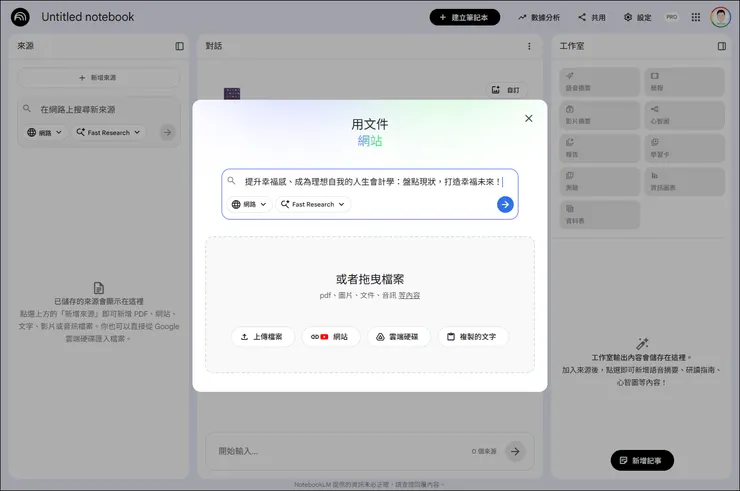Click the 工作室 panel title
Screen dimensions: 740x491
point(572,46)
